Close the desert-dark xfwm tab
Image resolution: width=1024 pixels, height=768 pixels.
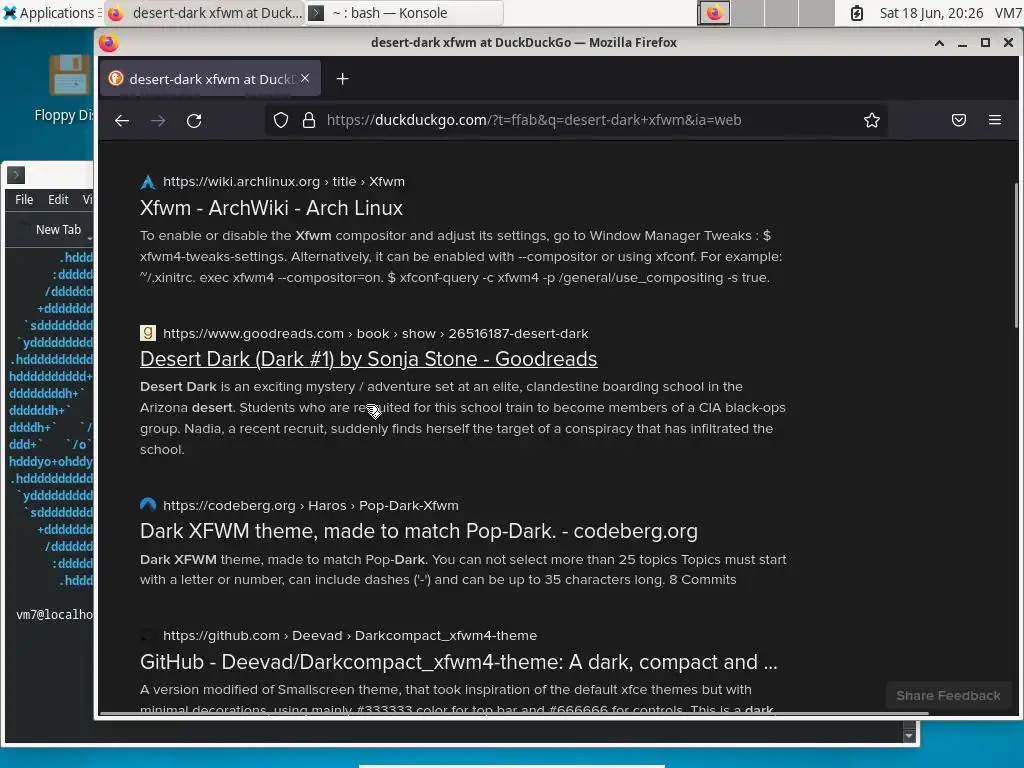tap(305, 78)
